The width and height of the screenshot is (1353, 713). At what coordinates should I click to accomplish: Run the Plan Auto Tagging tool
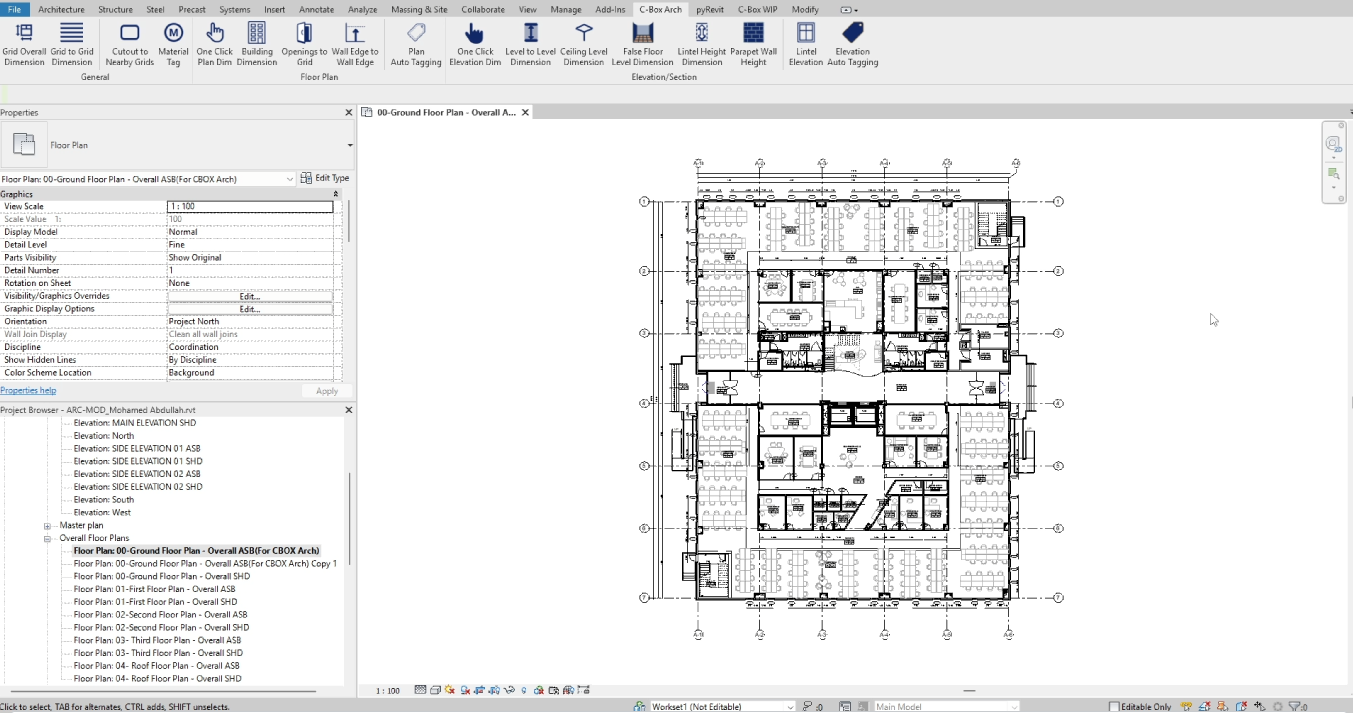click(416, 45)
